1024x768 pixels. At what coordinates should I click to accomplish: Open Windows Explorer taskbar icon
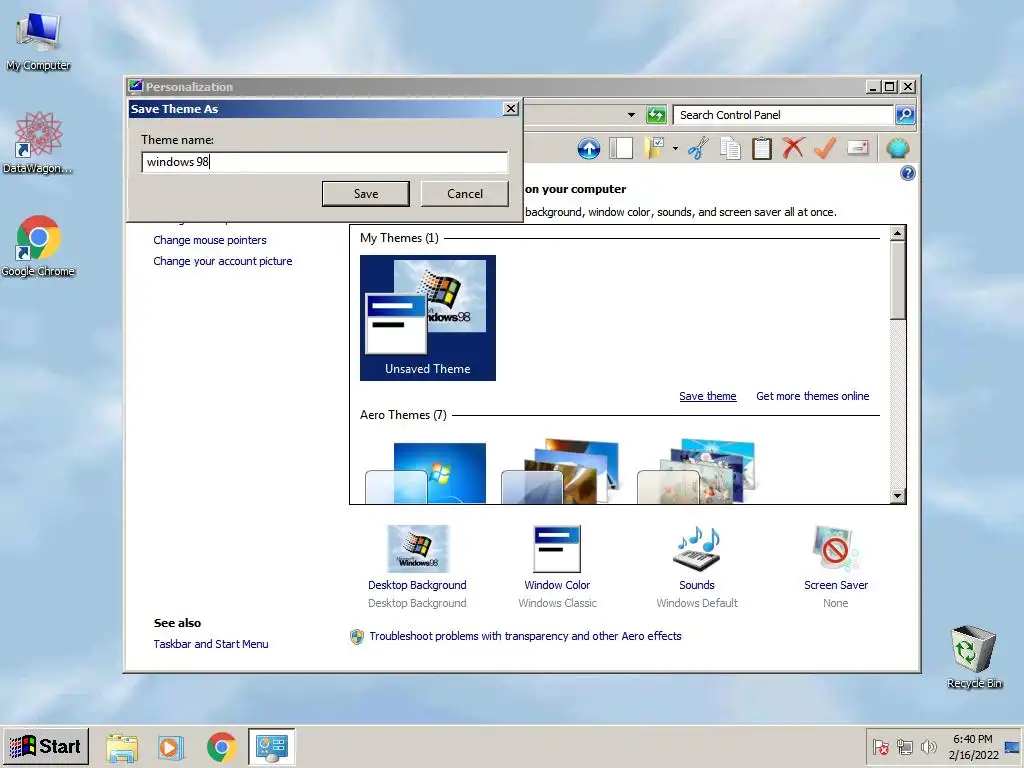(x=122, y=747)
